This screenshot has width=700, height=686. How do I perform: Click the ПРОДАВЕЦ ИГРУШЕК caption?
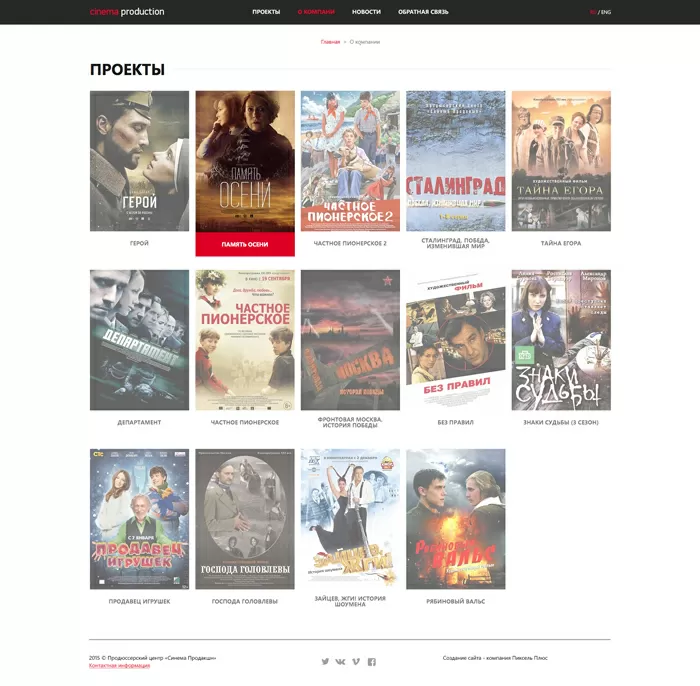click(139, 602)
